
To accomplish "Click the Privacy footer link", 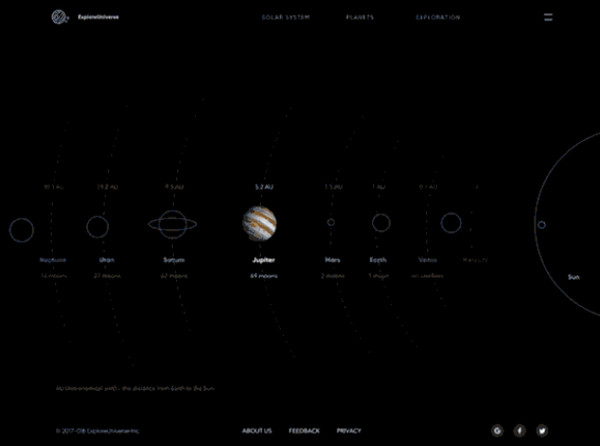I will [x=349, y=430].
